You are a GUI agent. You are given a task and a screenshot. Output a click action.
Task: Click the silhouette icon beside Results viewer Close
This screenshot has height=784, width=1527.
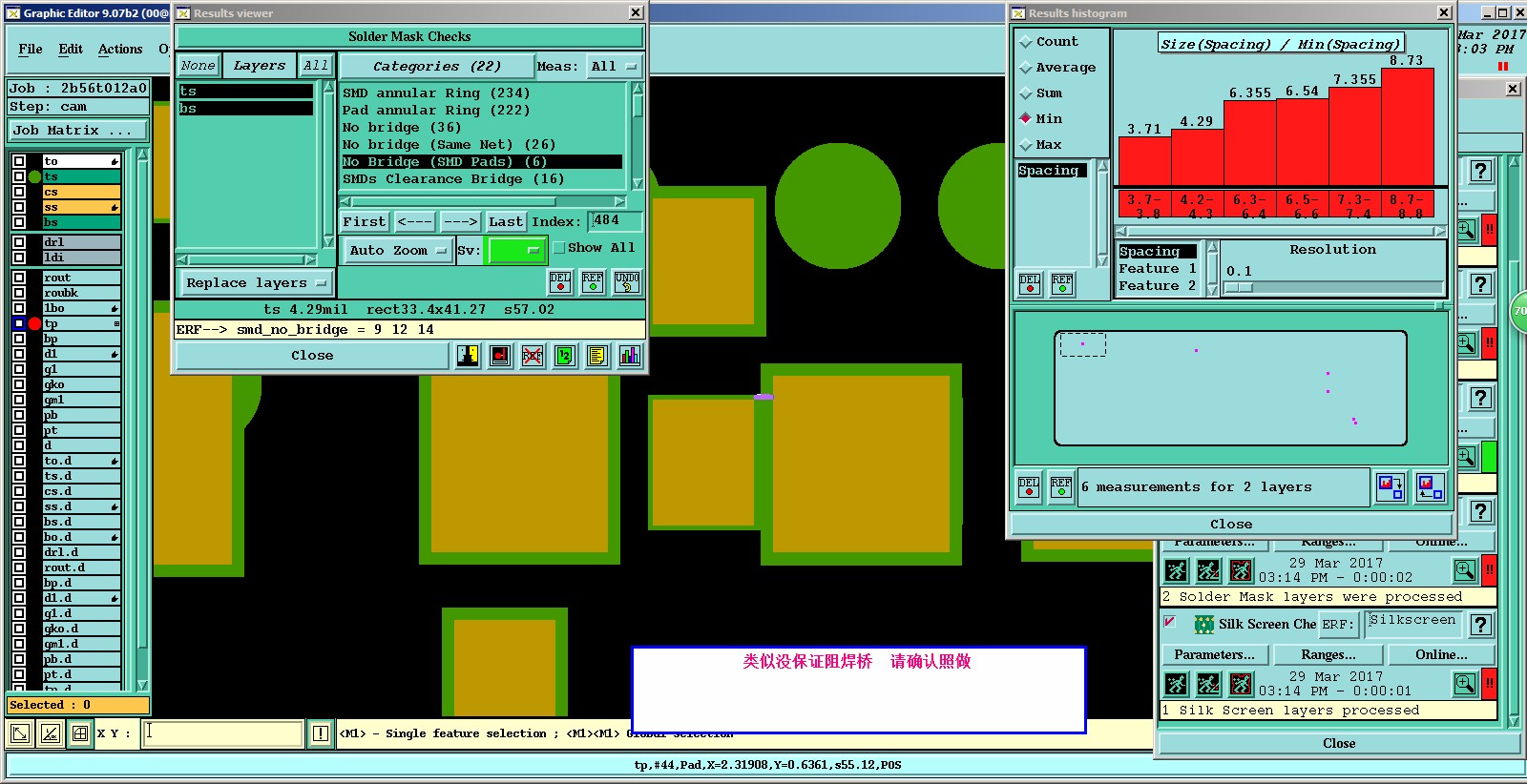tap(468, 356)
